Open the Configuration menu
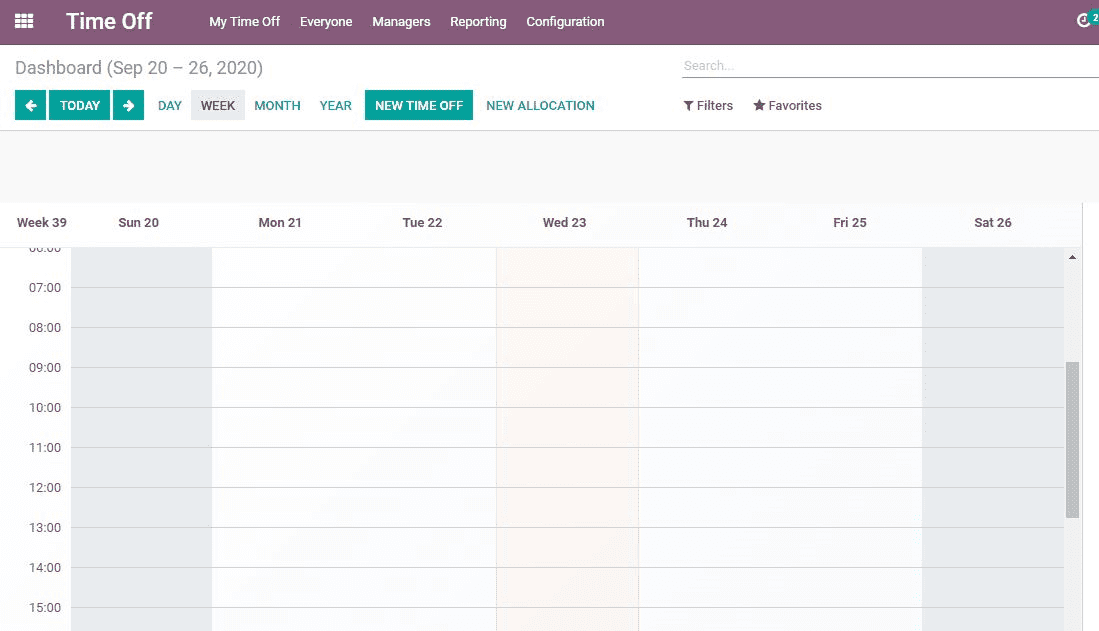 pos(565,22)
